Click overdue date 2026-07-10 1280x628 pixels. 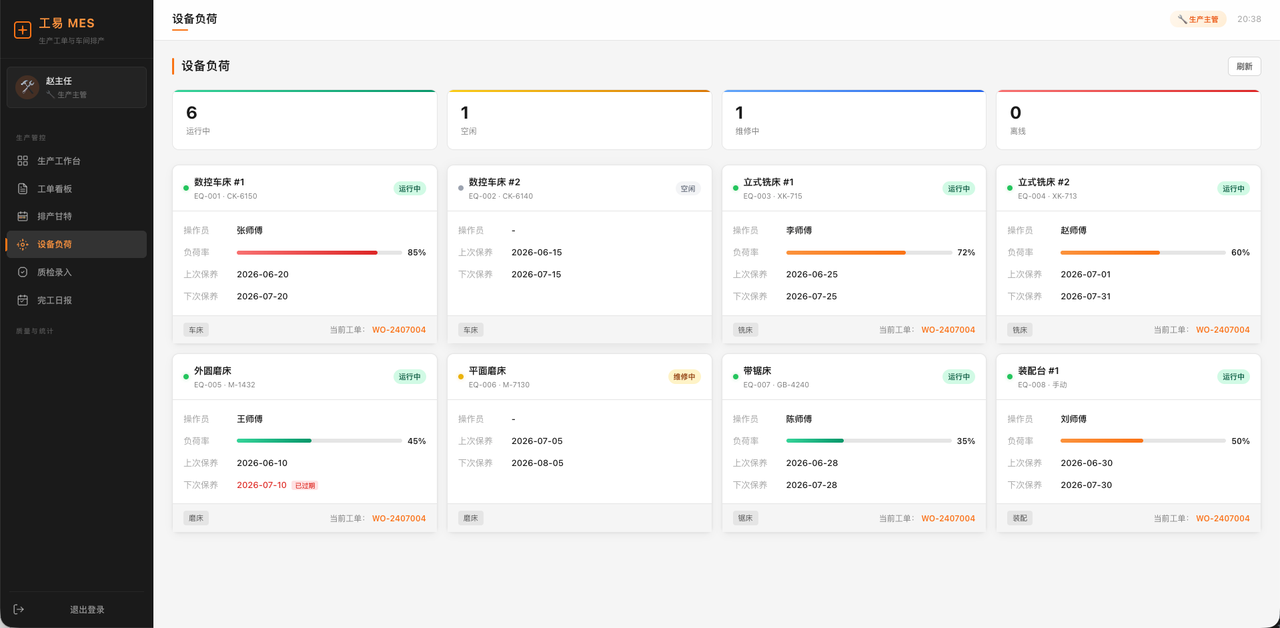click(262, 485)
